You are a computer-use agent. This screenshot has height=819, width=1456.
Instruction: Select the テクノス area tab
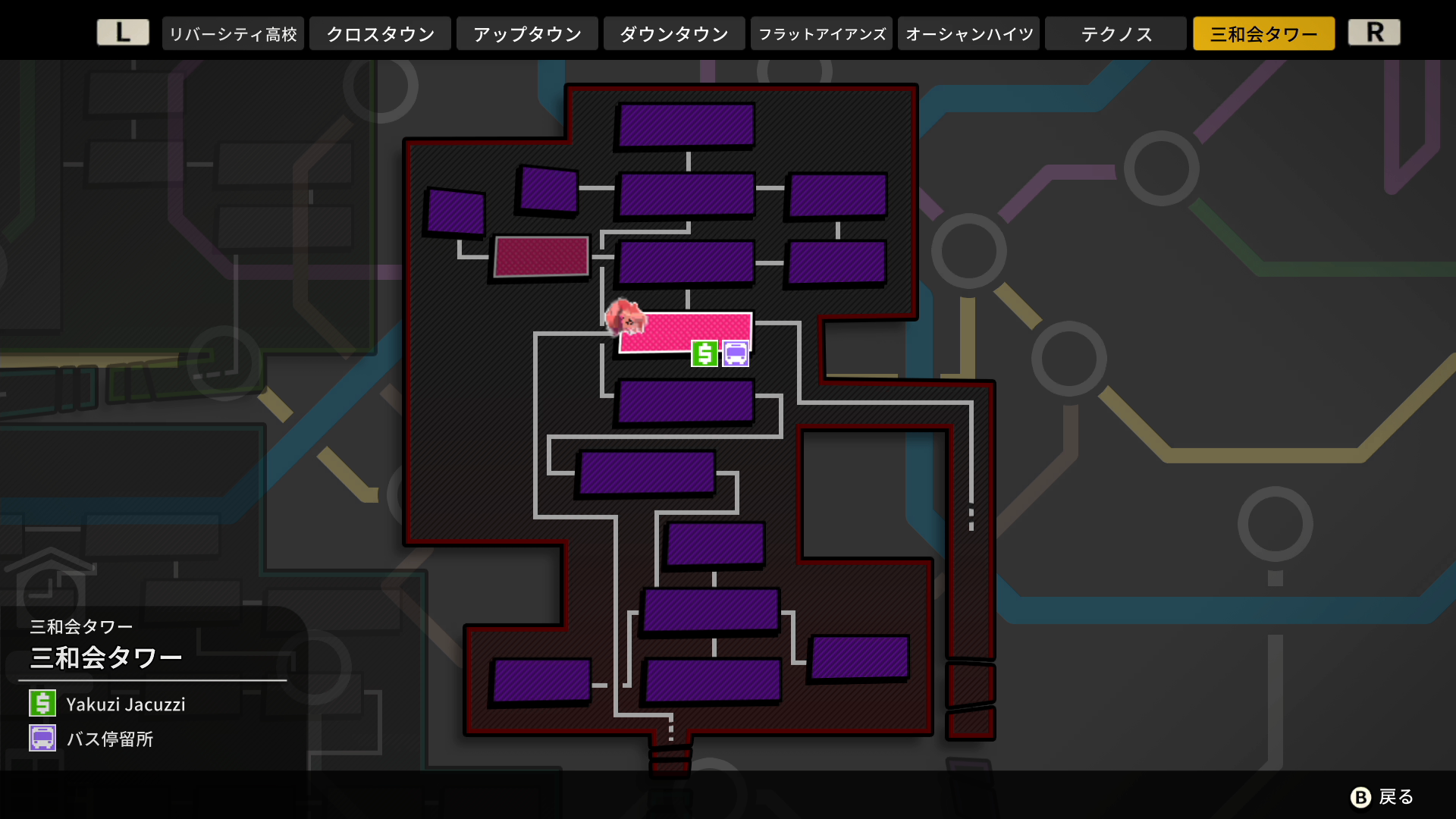1116,33
